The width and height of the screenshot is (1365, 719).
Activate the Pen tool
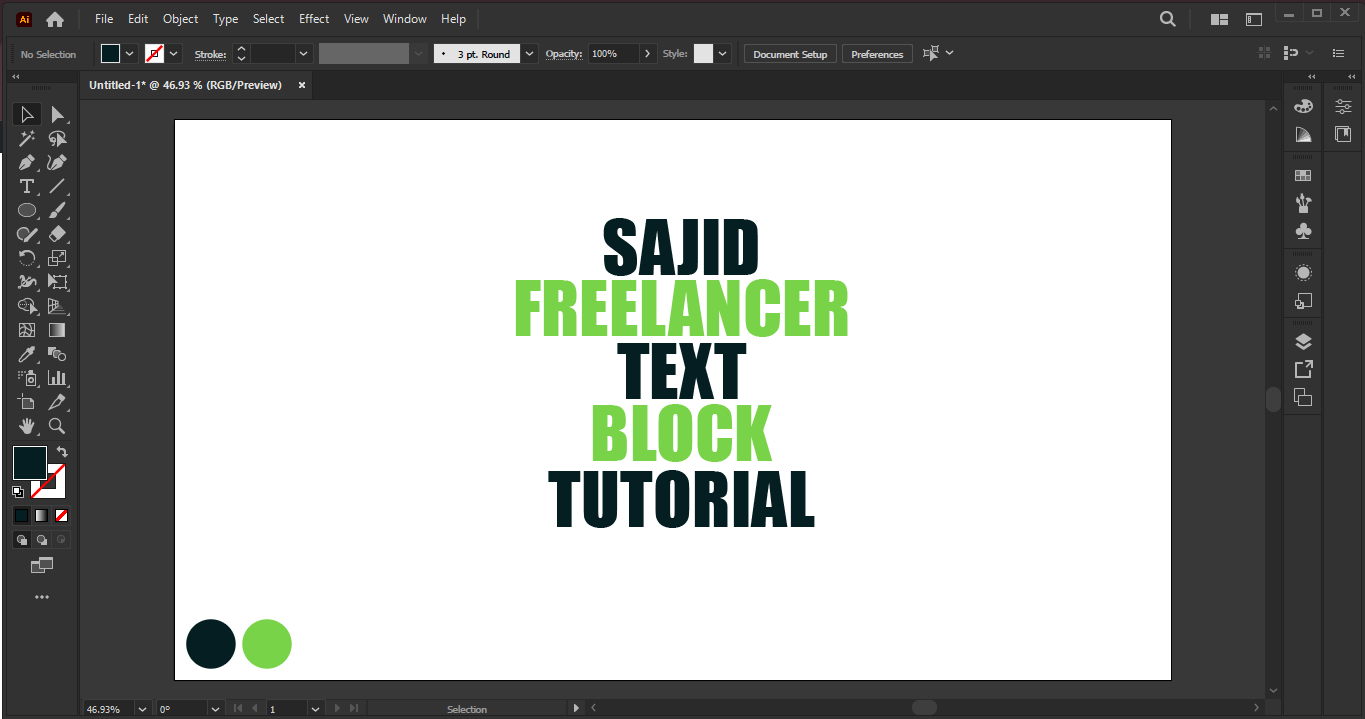point(27,162)
